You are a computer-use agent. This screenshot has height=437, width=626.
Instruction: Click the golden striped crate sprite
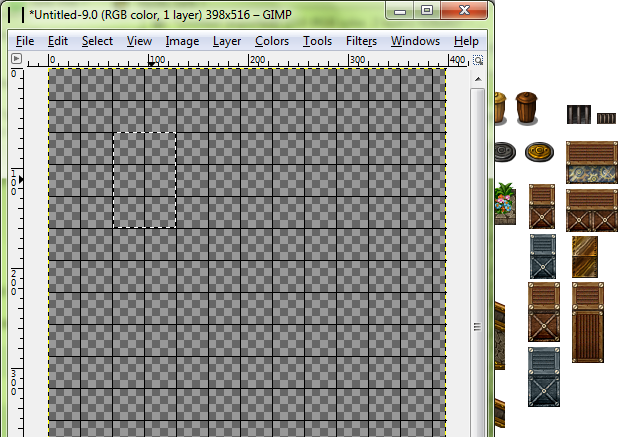585,257
